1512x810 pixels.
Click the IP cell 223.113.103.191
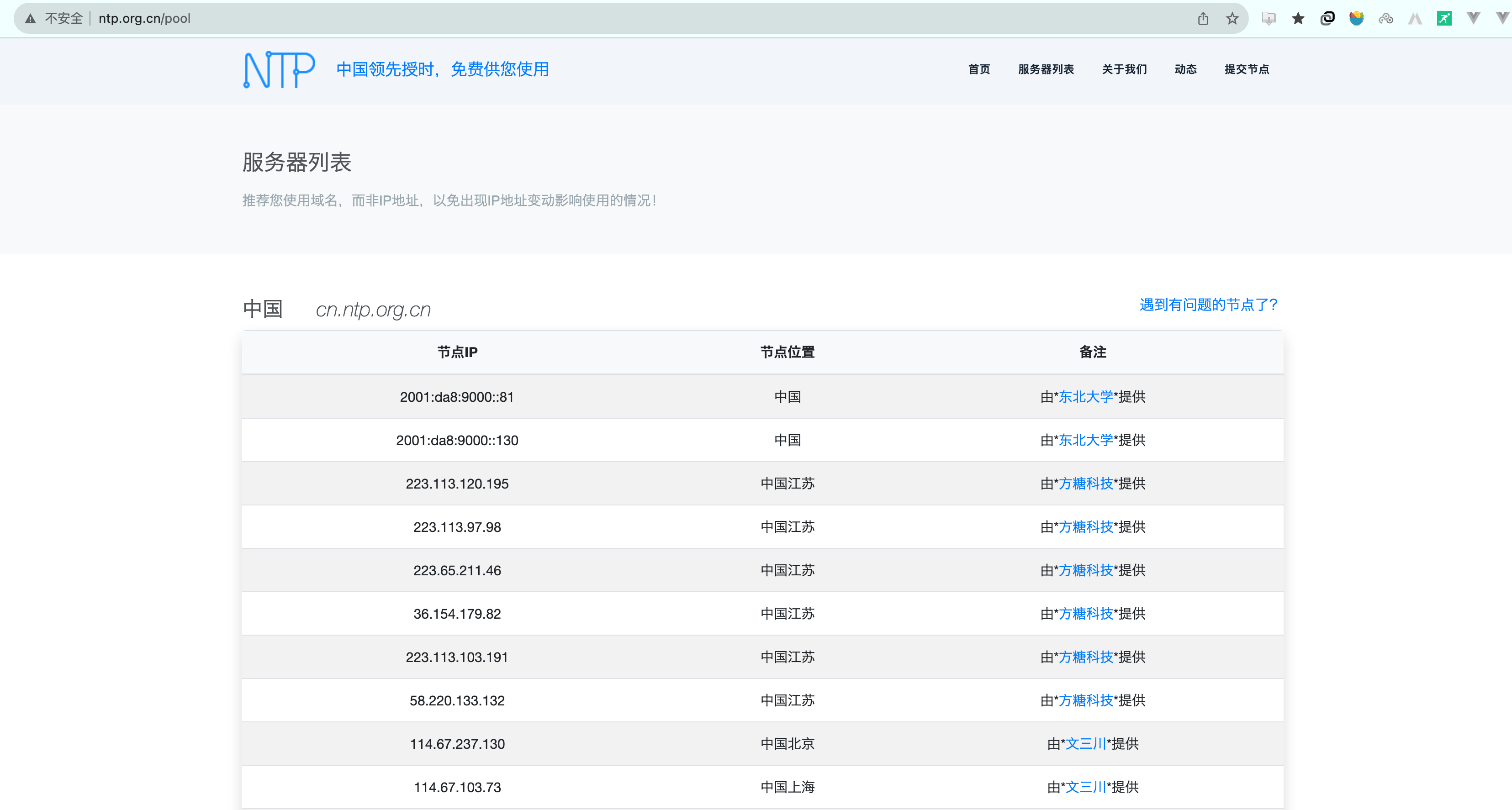coord(457,657)
